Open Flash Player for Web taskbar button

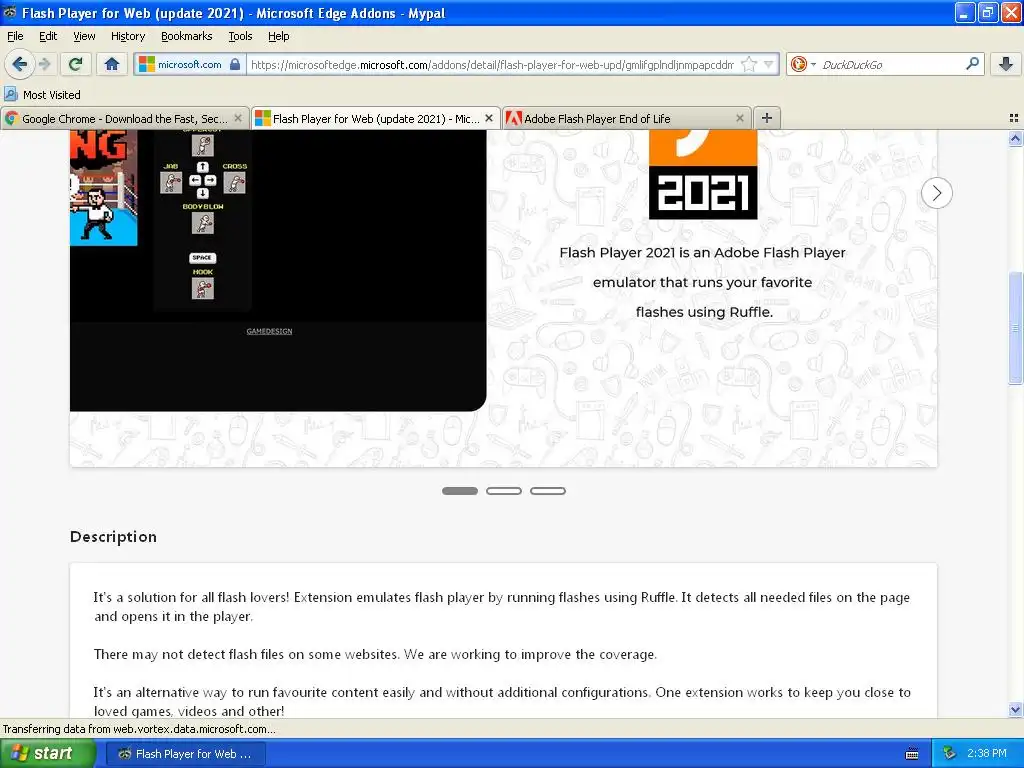185,754
